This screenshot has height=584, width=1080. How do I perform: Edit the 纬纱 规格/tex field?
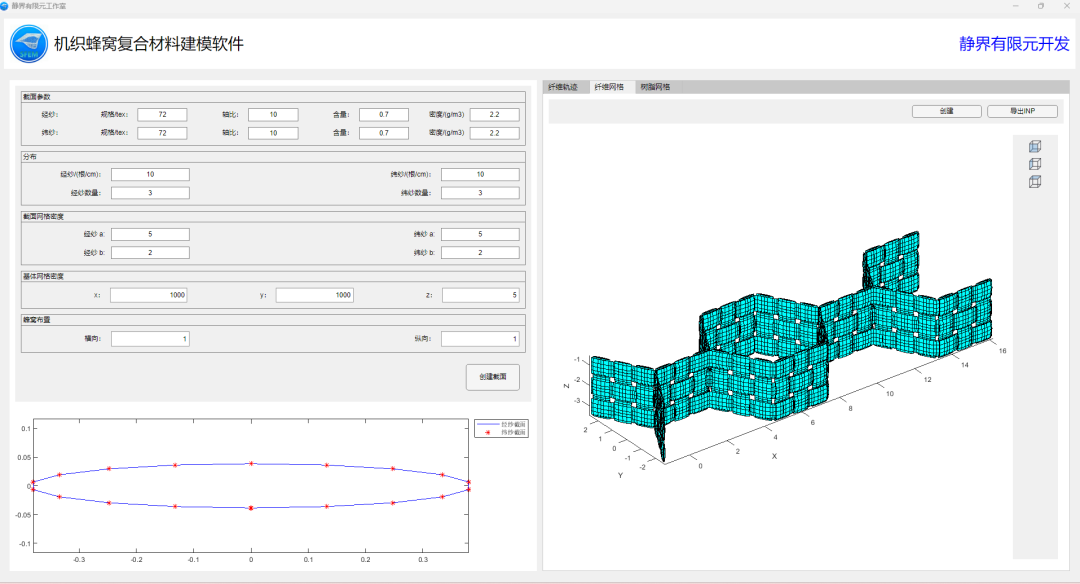coord(162,133)
